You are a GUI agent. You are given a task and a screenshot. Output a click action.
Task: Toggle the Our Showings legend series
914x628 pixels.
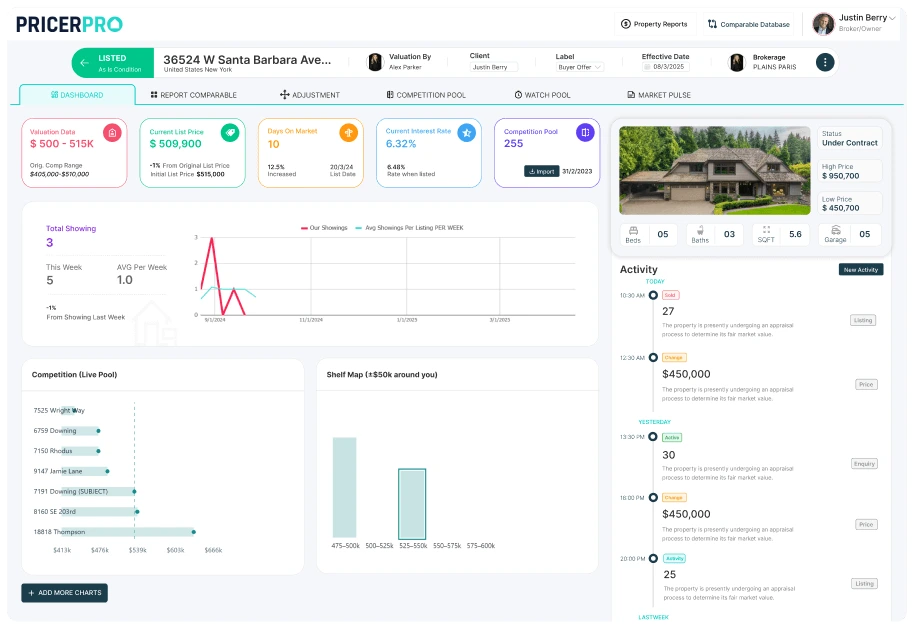tap(325, 228)
